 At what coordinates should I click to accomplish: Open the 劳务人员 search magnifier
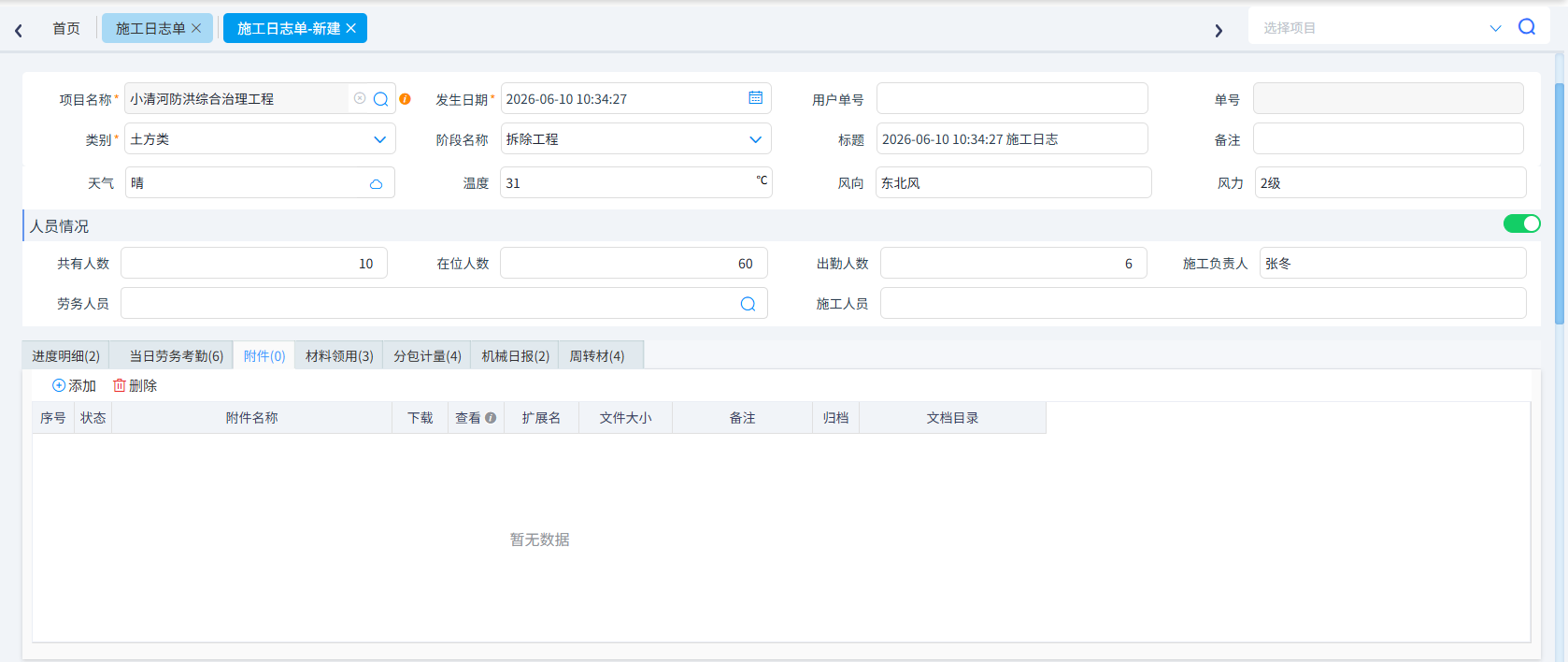pyautogui.click(x=748, y=304)
